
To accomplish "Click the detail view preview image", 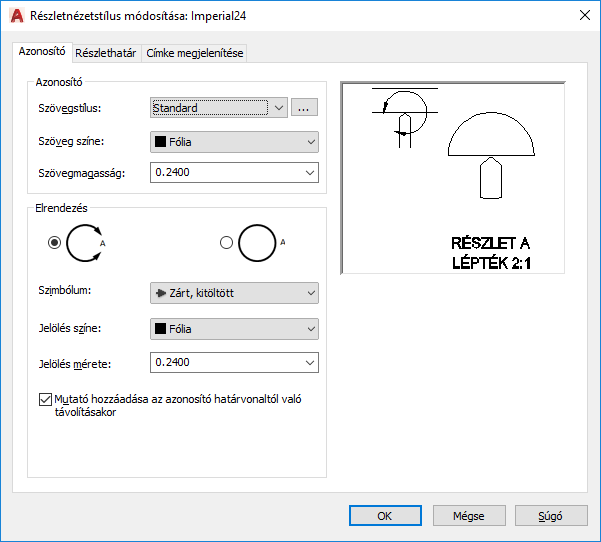I will click(x=453, y=178).
